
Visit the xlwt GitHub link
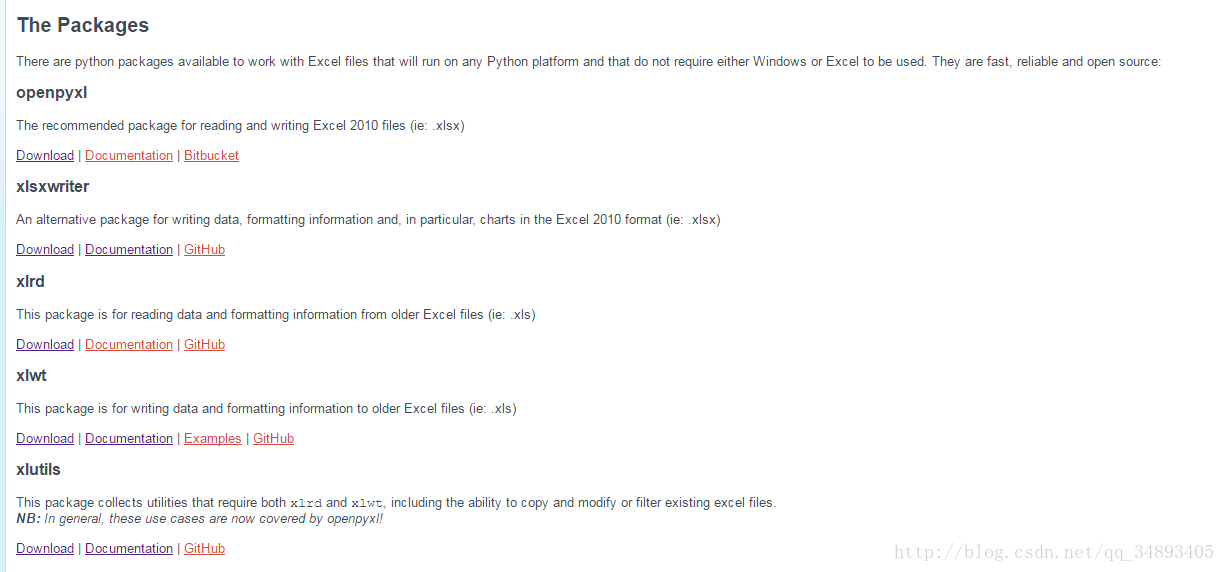point(273,438)
